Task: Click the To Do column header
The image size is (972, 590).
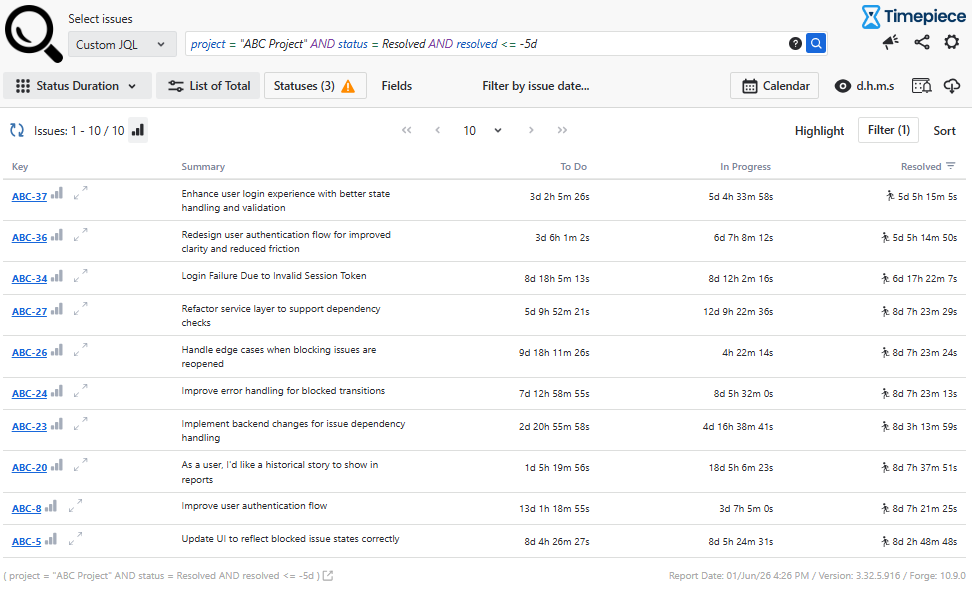Action: point(573,167)
